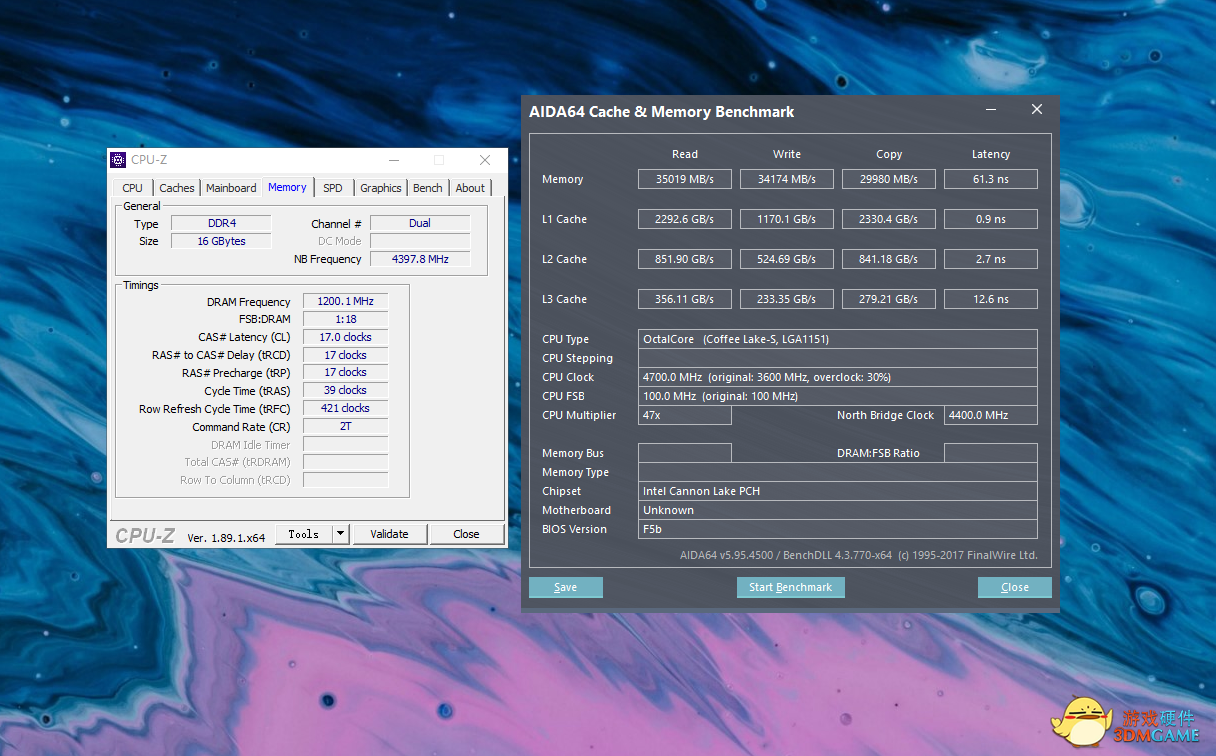
Task: Click L2 Cache Read 851.90 GB/s value
Action: 685,259
